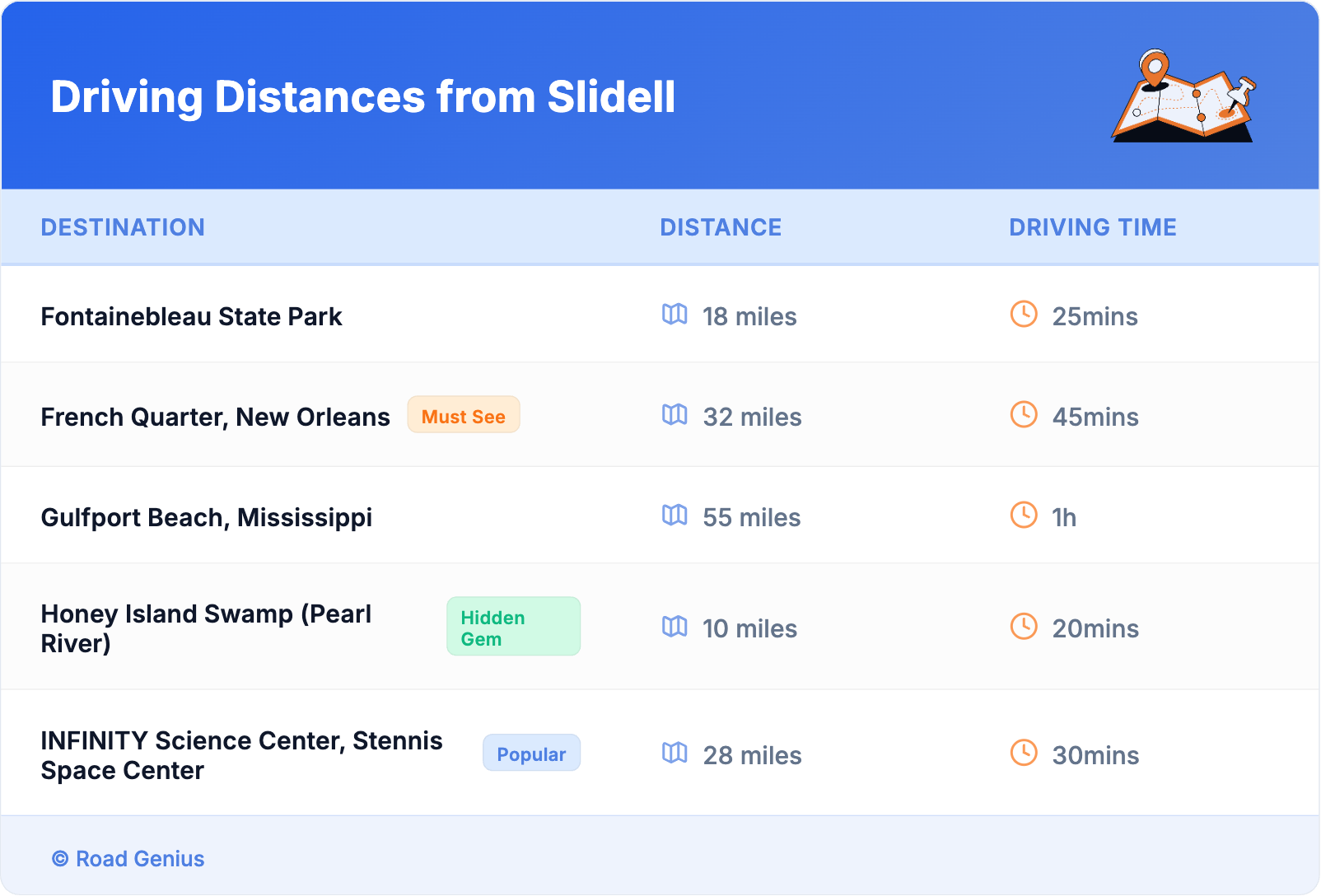Click the map icon beside 32 miles
Viewport: 1321px width, 896px height.
(x=675, y=415)
